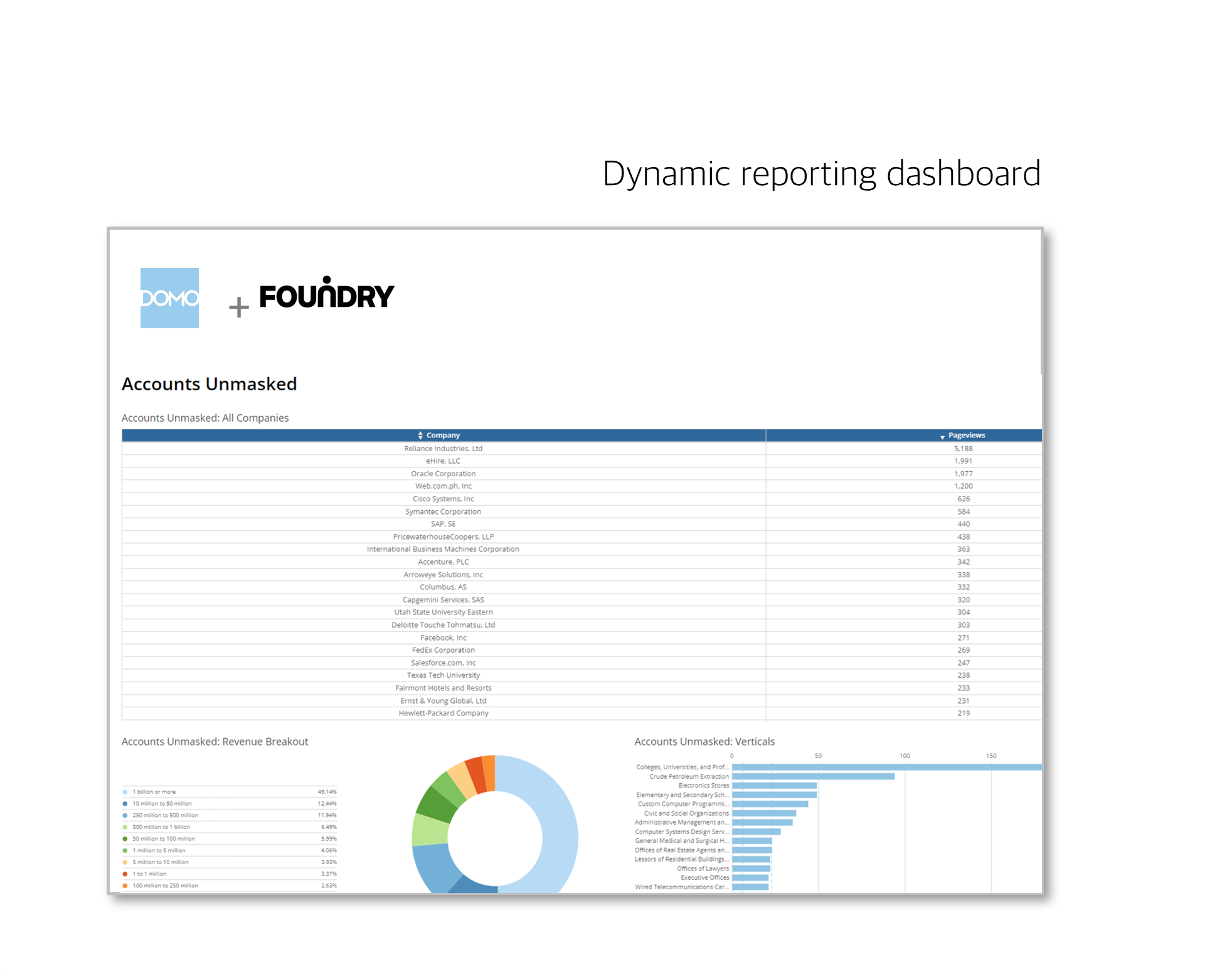Select Ernst & Young Global, Ltd row

tap(581, 701)
